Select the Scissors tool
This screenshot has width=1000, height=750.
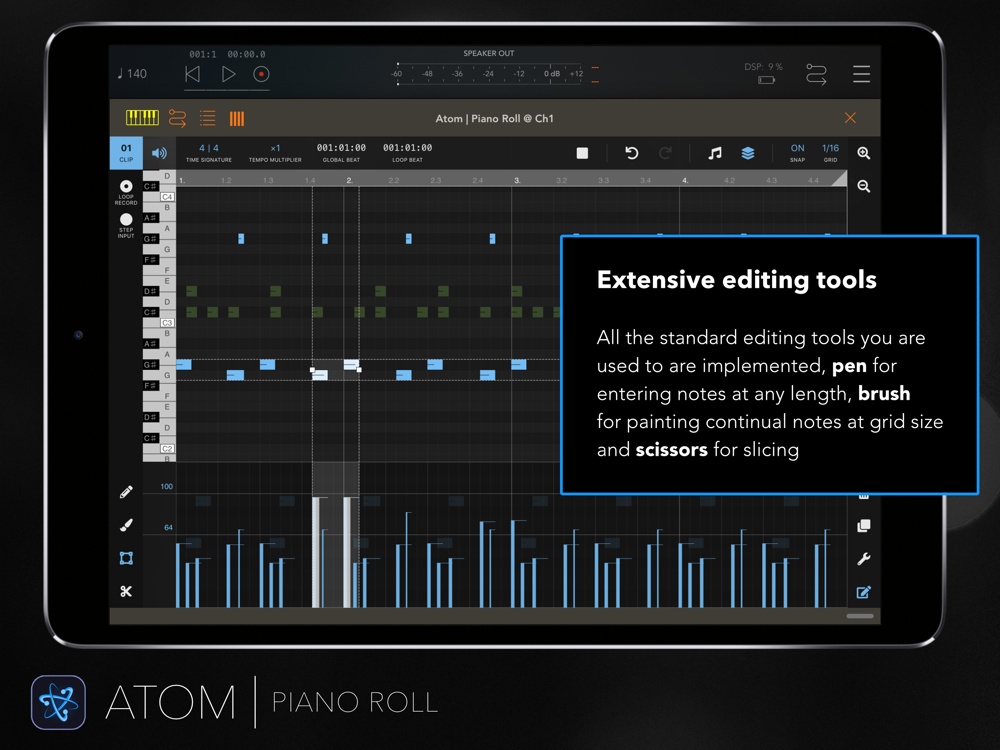pyautogui.click(x=126, y=592)
